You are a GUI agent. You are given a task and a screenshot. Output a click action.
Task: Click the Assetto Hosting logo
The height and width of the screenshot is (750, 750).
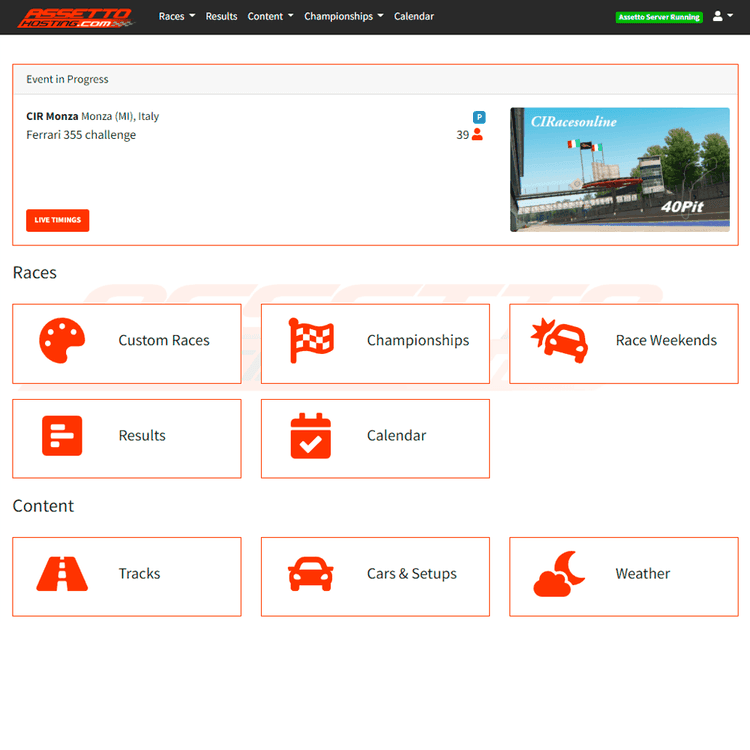click(77, 18)
